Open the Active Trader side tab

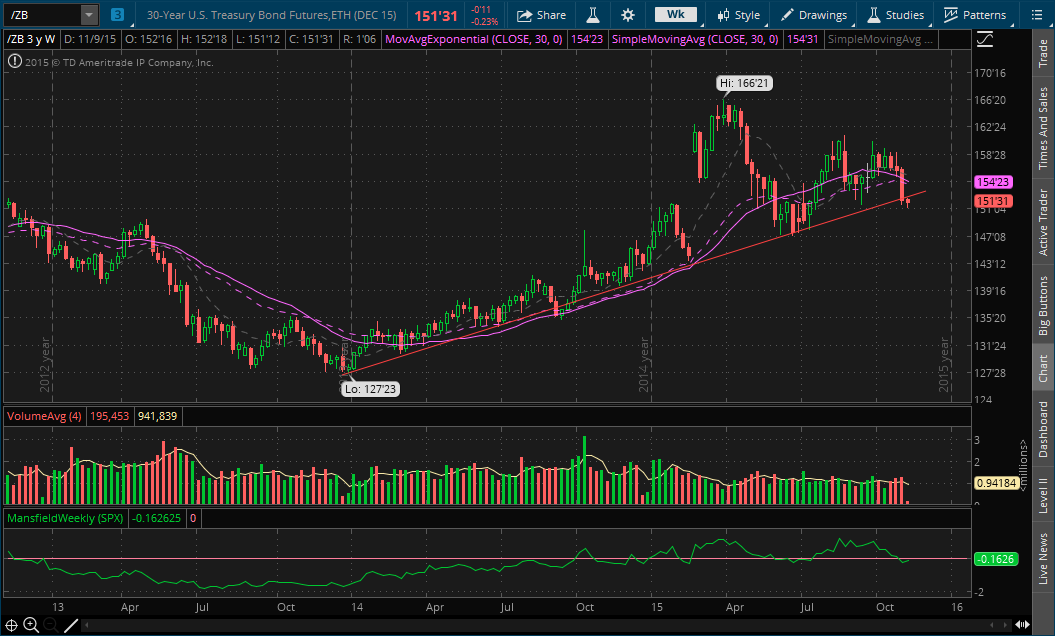click(1044, 222)
